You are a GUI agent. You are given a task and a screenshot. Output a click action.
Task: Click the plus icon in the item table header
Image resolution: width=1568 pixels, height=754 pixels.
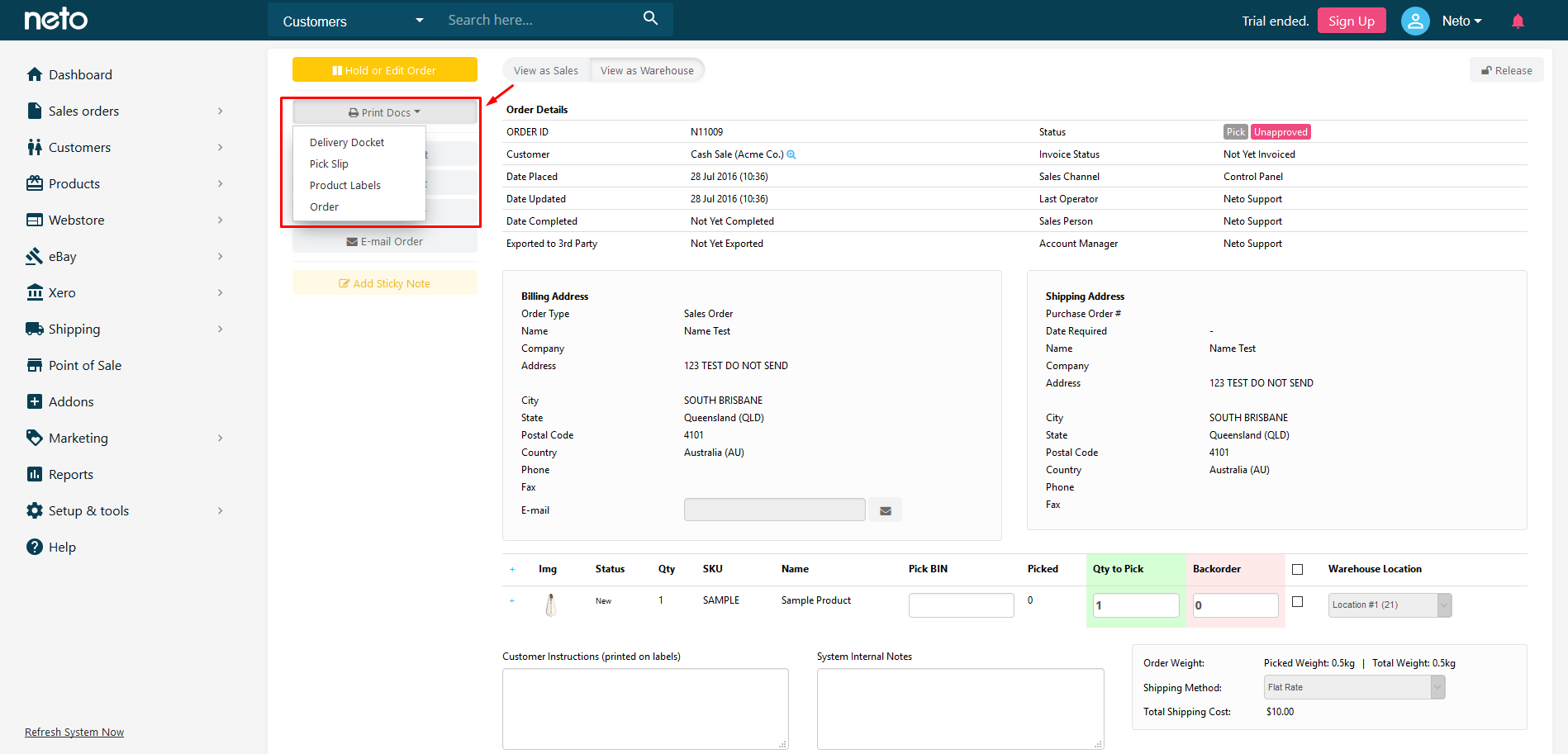pos(512,569)
